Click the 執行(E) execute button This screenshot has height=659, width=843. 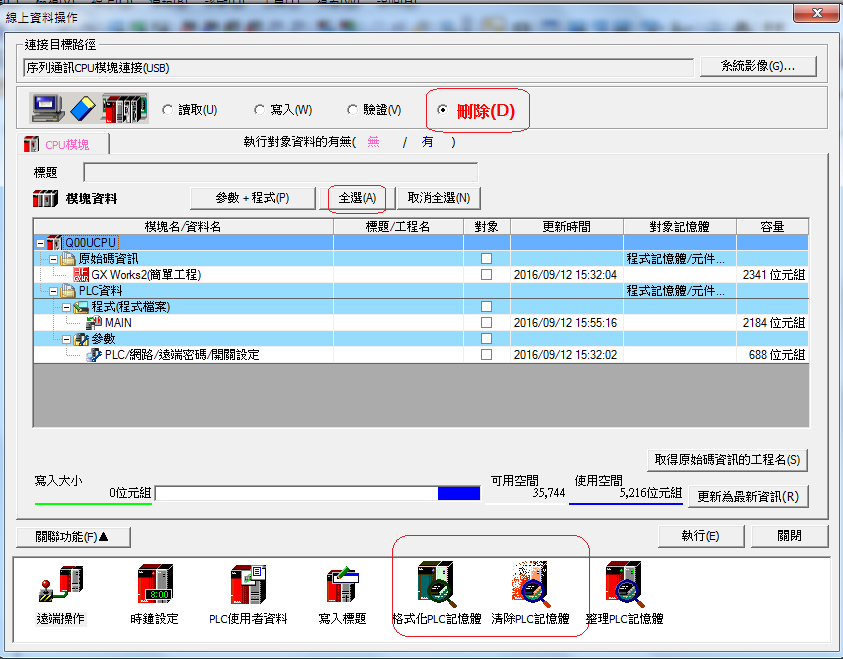pyautogui.click(x=700, y=536)
